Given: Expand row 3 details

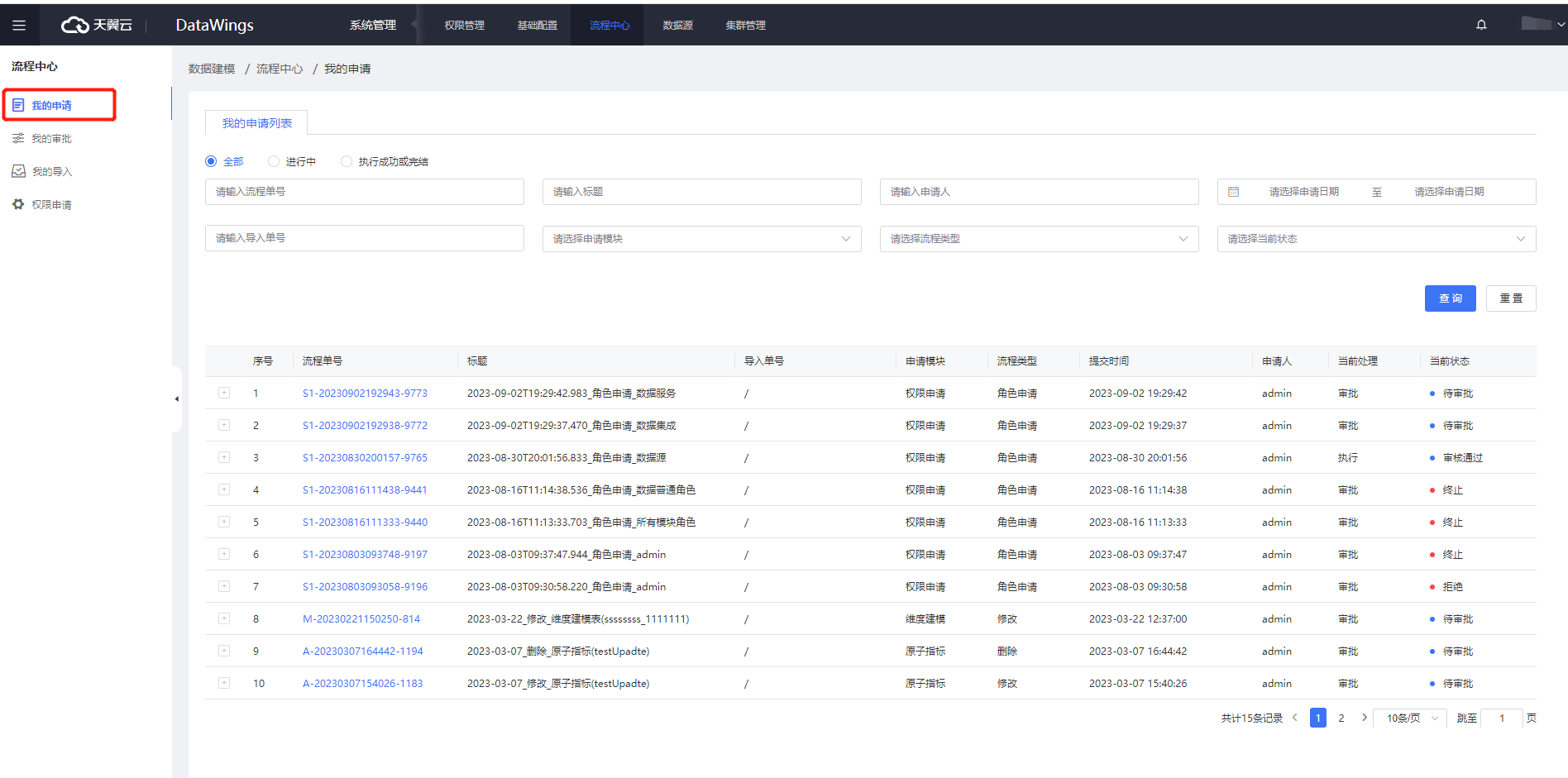Looking at the screenshot, I should 224,457.
